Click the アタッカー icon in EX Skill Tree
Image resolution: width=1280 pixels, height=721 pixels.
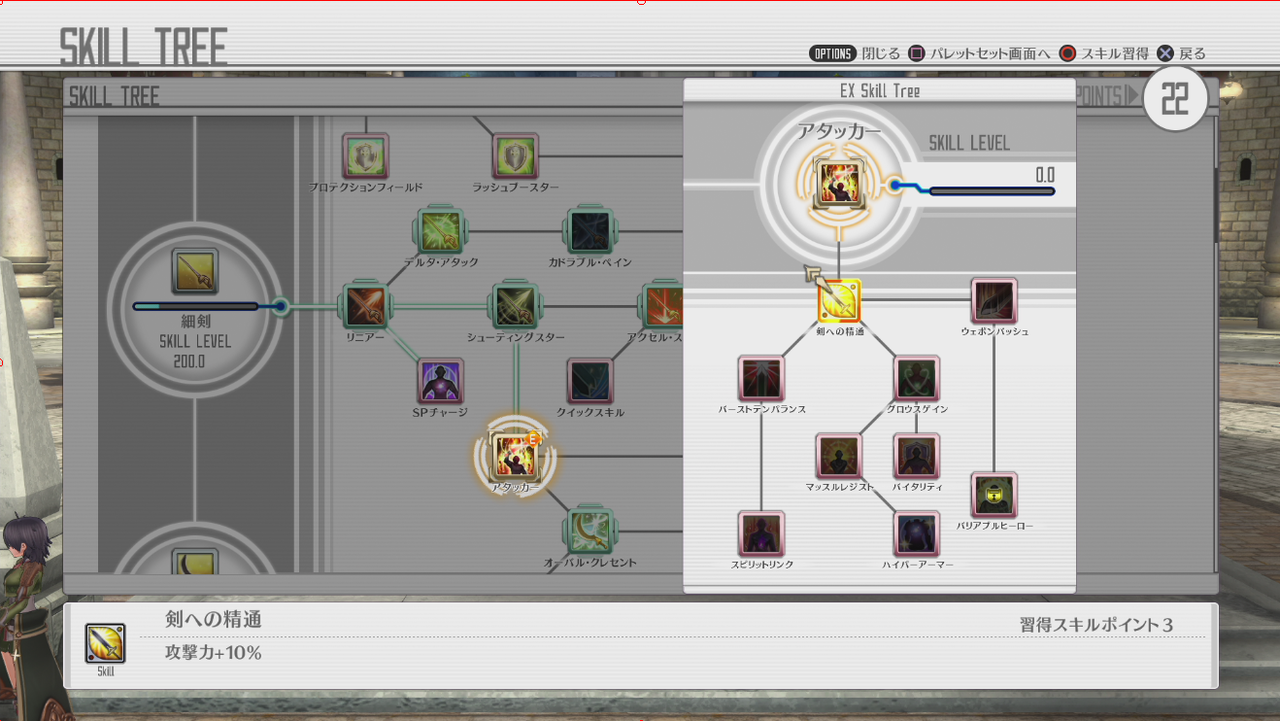pyautogui.click(x=838, y=183)
